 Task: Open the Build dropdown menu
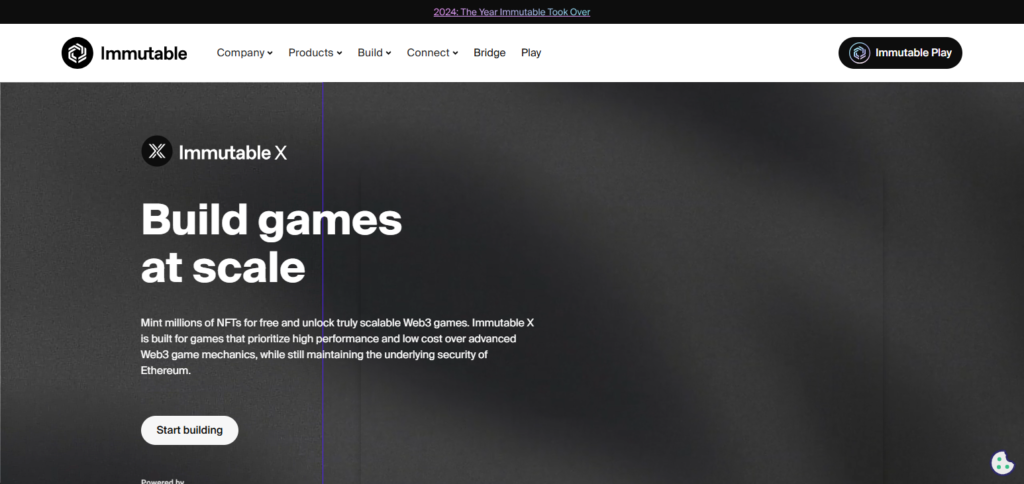(x=374, y=53)
